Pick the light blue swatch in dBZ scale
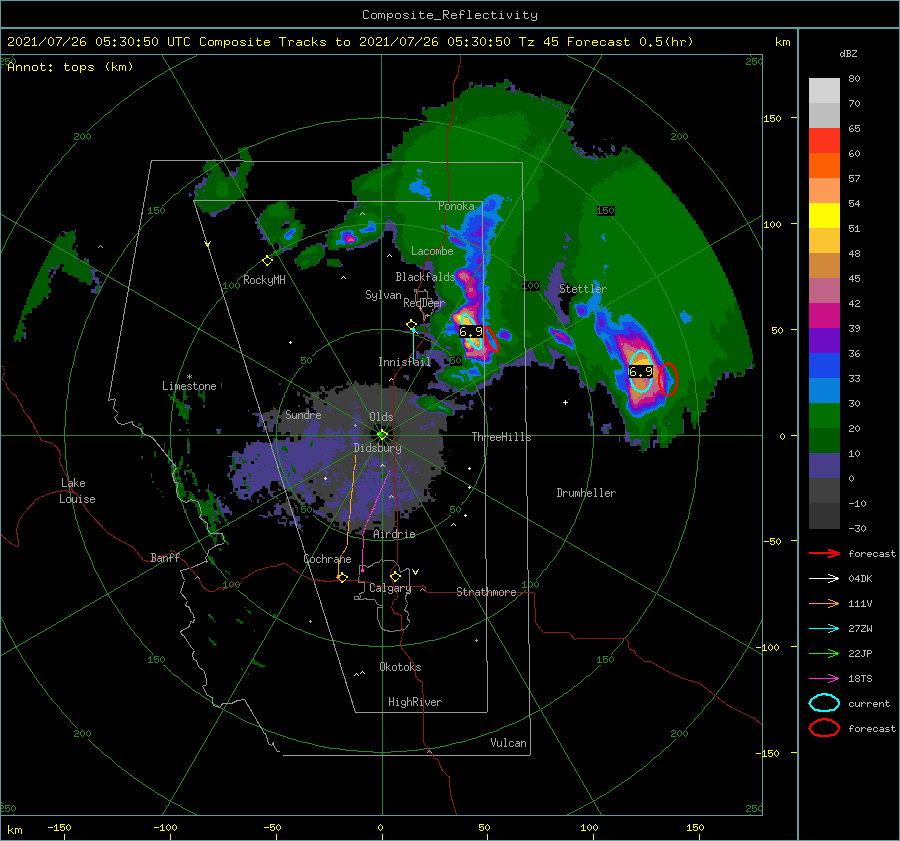The height and width of the screenshot is (841, 900). [824, 390]
